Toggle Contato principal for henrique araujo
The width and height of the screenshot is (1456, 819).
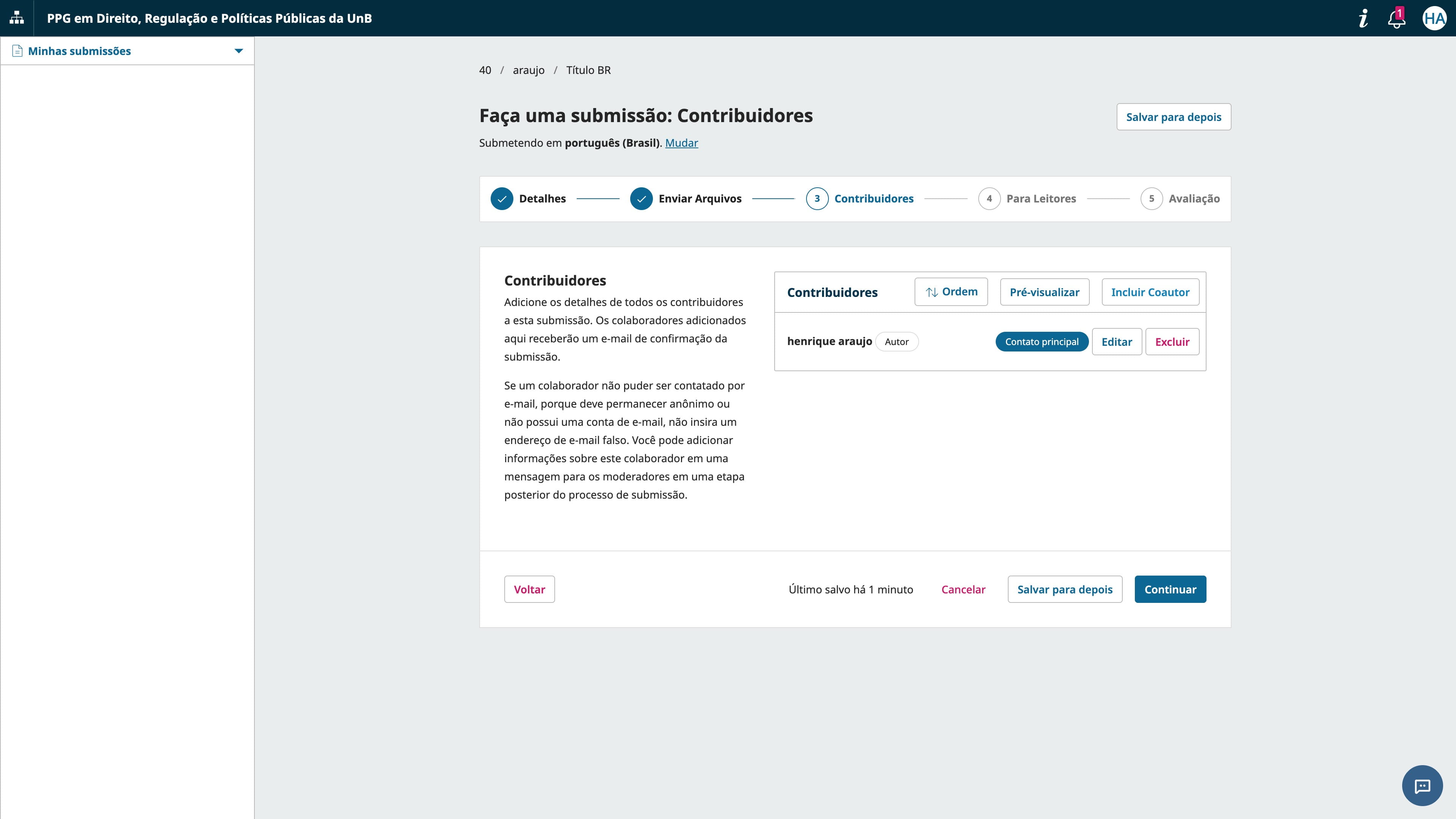click(x=1042, y=341)
